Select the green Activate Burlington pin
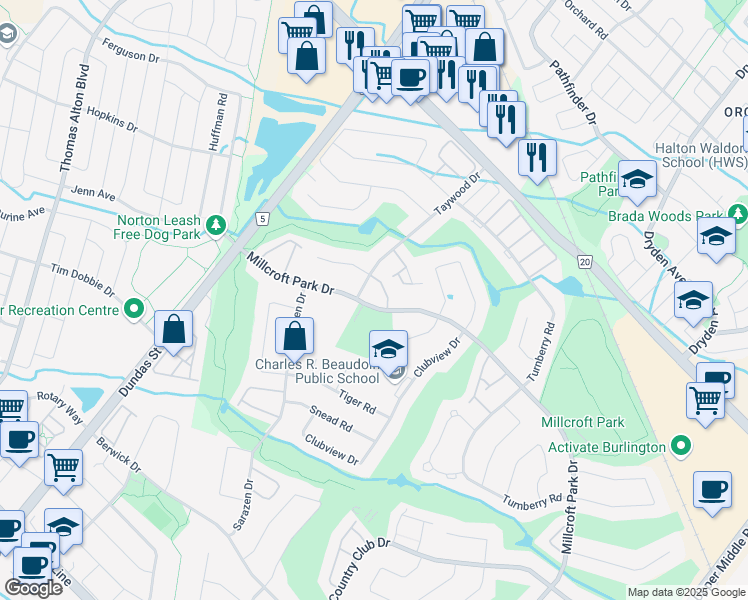This screenshot has width=748, height=600. point(681,446)
